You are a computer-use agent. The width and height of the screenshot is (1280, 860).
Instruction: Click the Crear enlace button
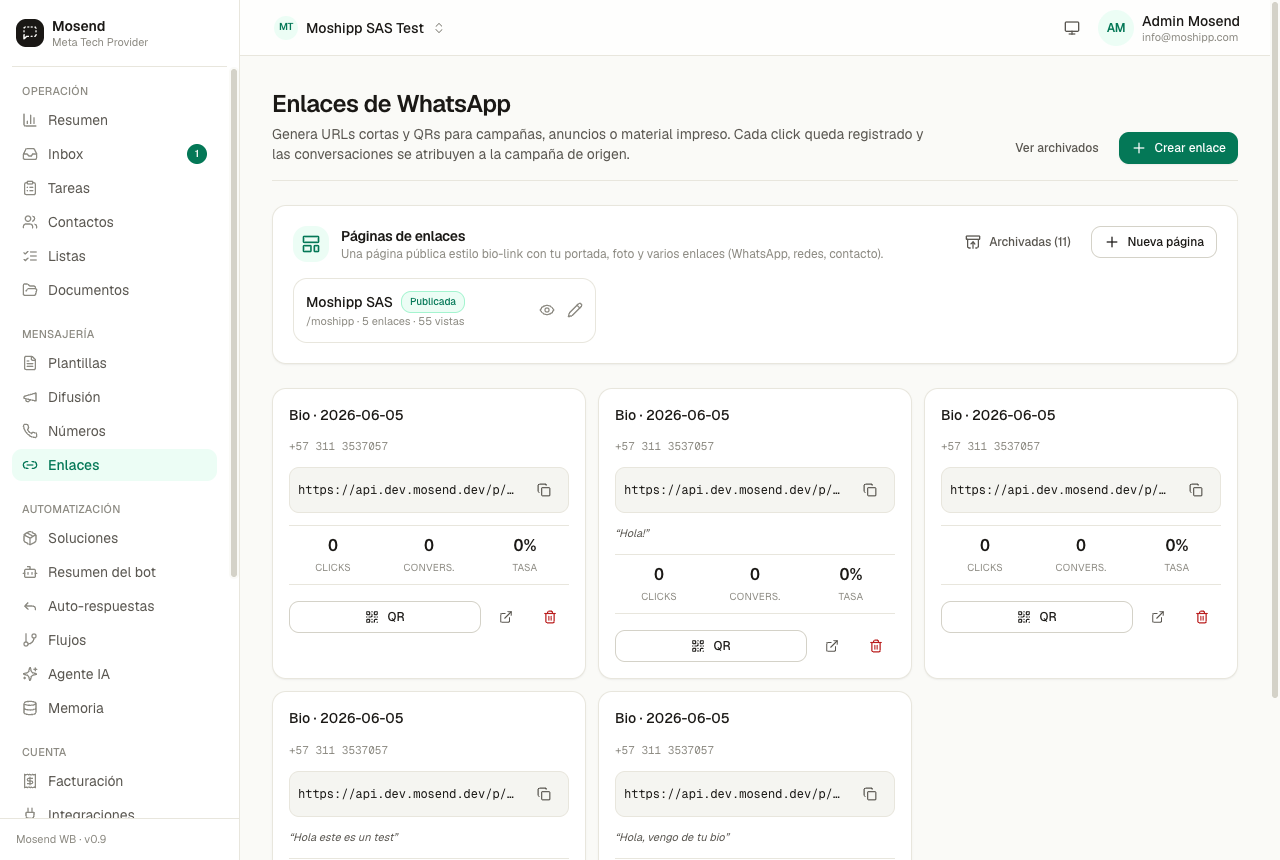(1178, 148)
